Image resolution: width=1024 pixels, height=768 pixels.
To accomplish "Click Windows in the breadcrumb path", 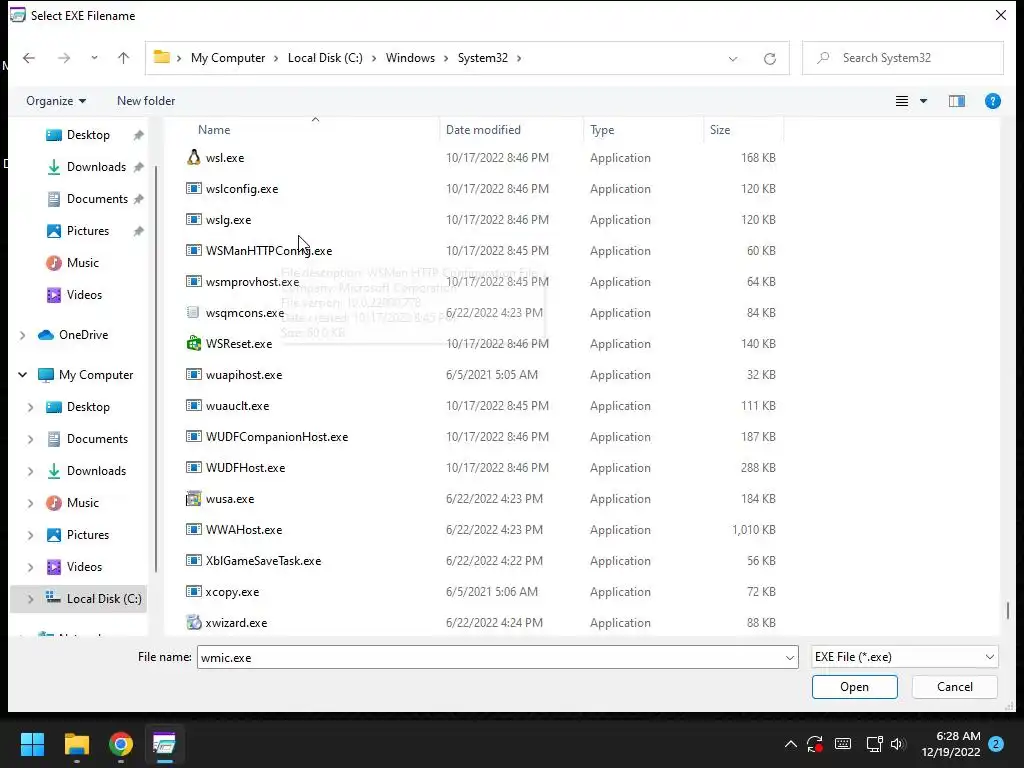I will click(410, 58).
